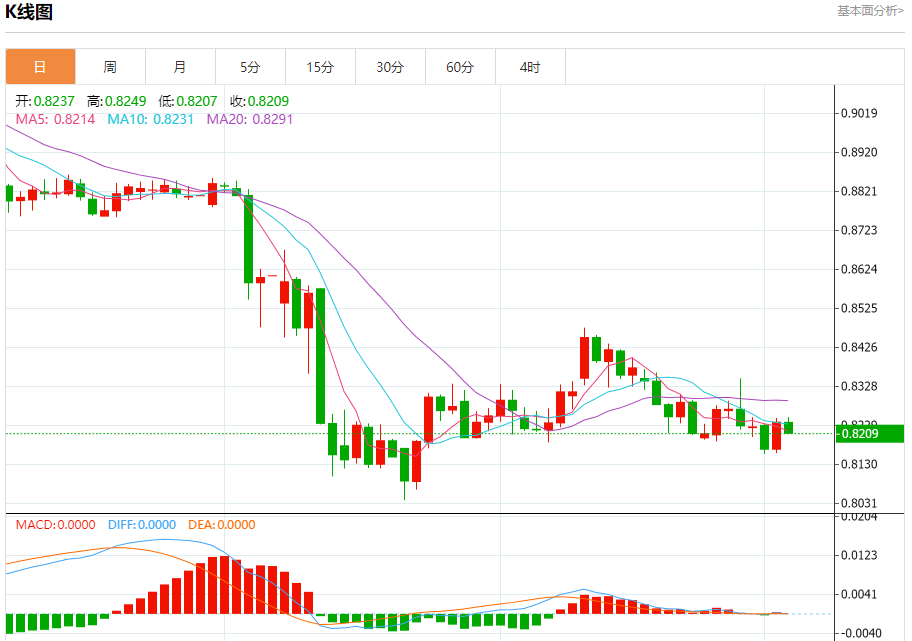
Task: Click the 0.8130 price axis label
Action: tap(859, 464)
